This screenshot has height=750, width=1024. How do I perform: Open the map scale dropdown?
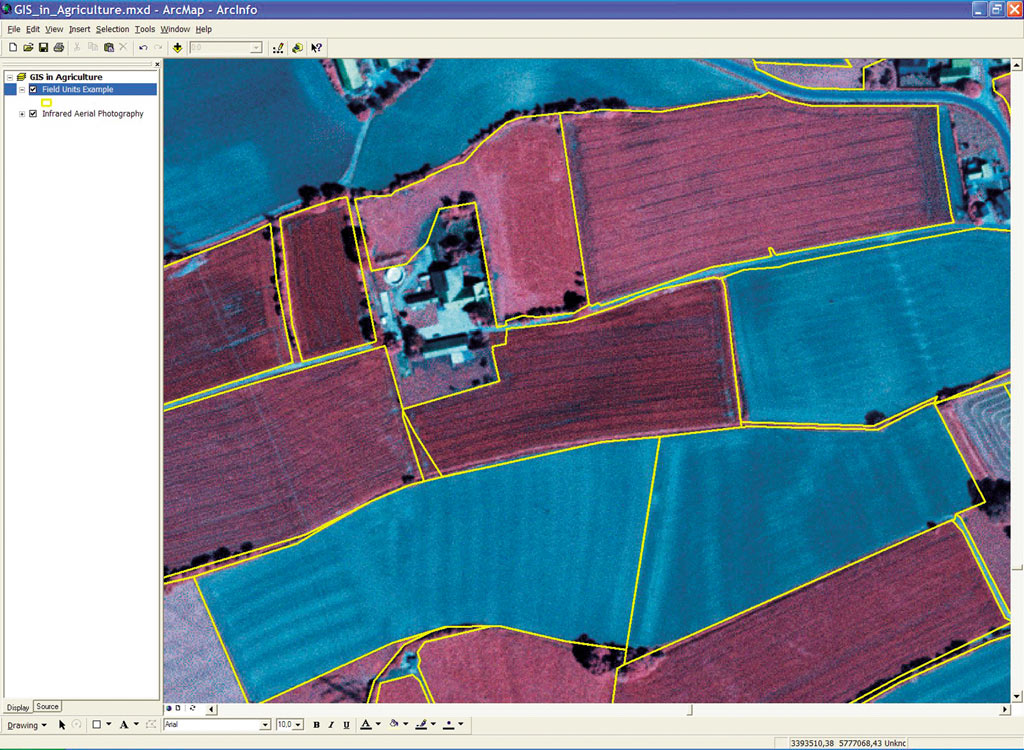(256, 48)
